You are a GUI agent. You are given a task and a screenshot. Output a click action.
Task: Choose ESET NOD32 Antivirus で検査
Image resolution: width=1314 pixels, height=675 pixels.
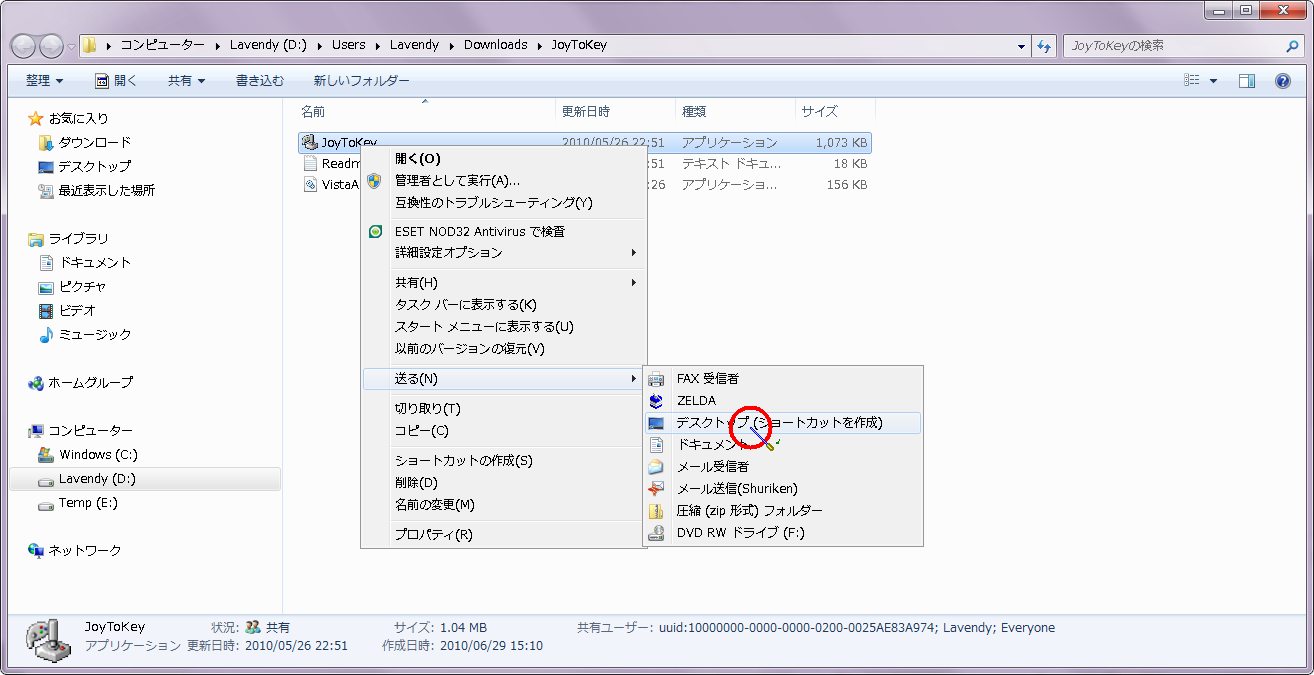pos(503,231)
